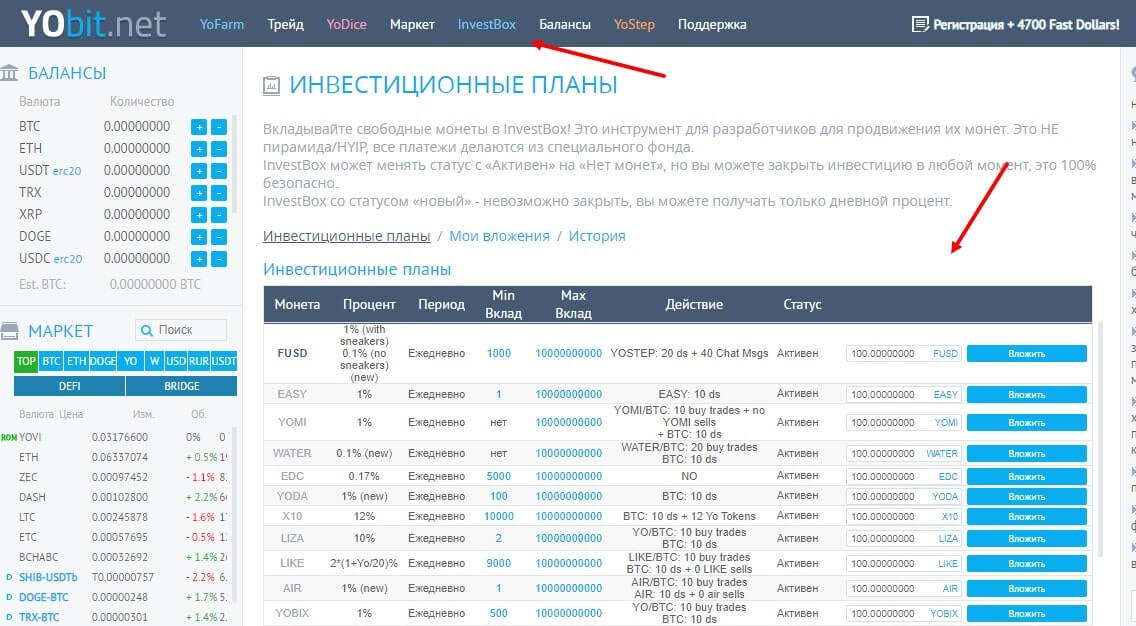Click plus icon for DOGE balance

tap(199, 237)
